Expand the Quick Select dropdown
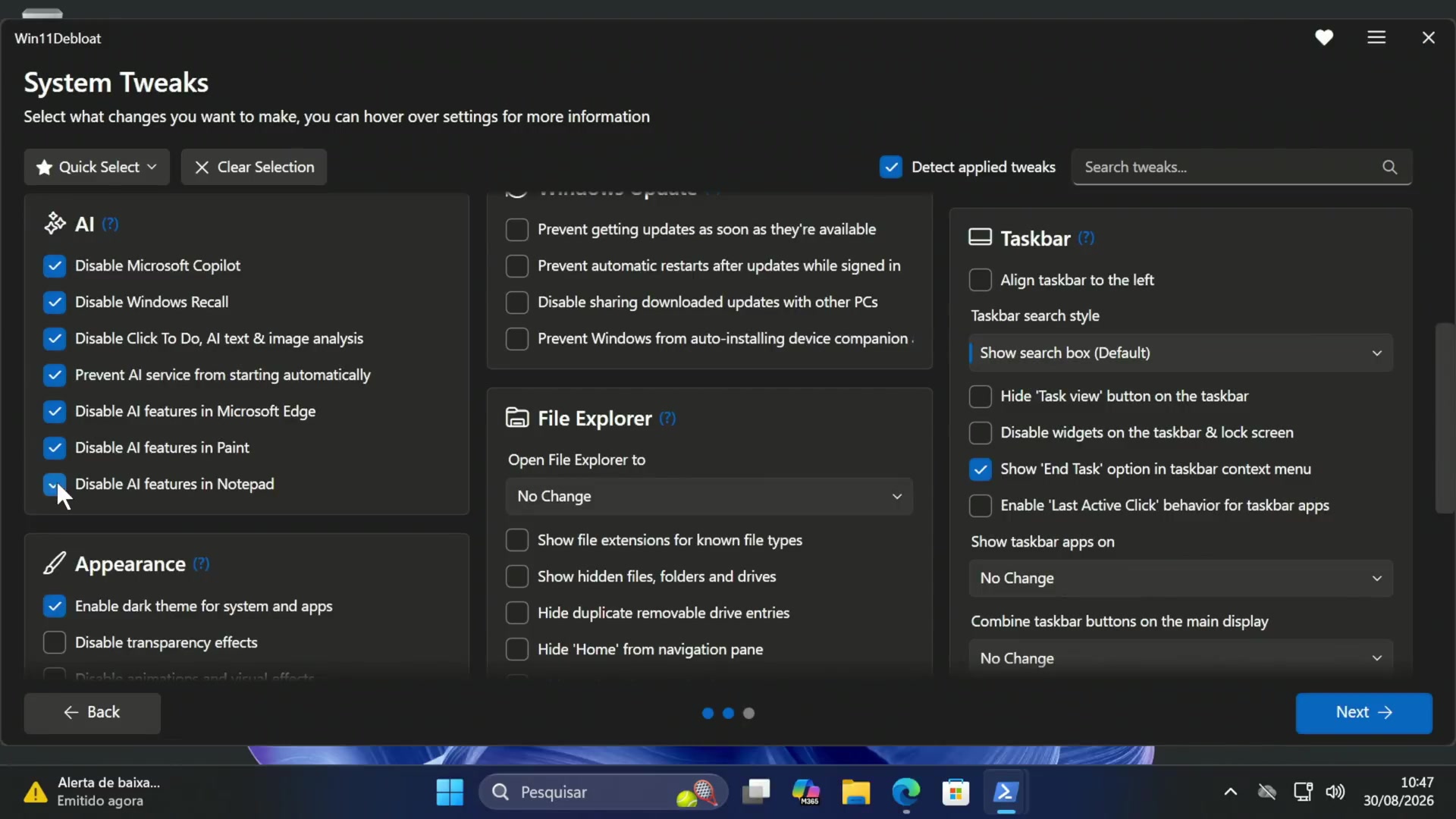The height and width of the screenshot is (819, 1456). [97, 167]
